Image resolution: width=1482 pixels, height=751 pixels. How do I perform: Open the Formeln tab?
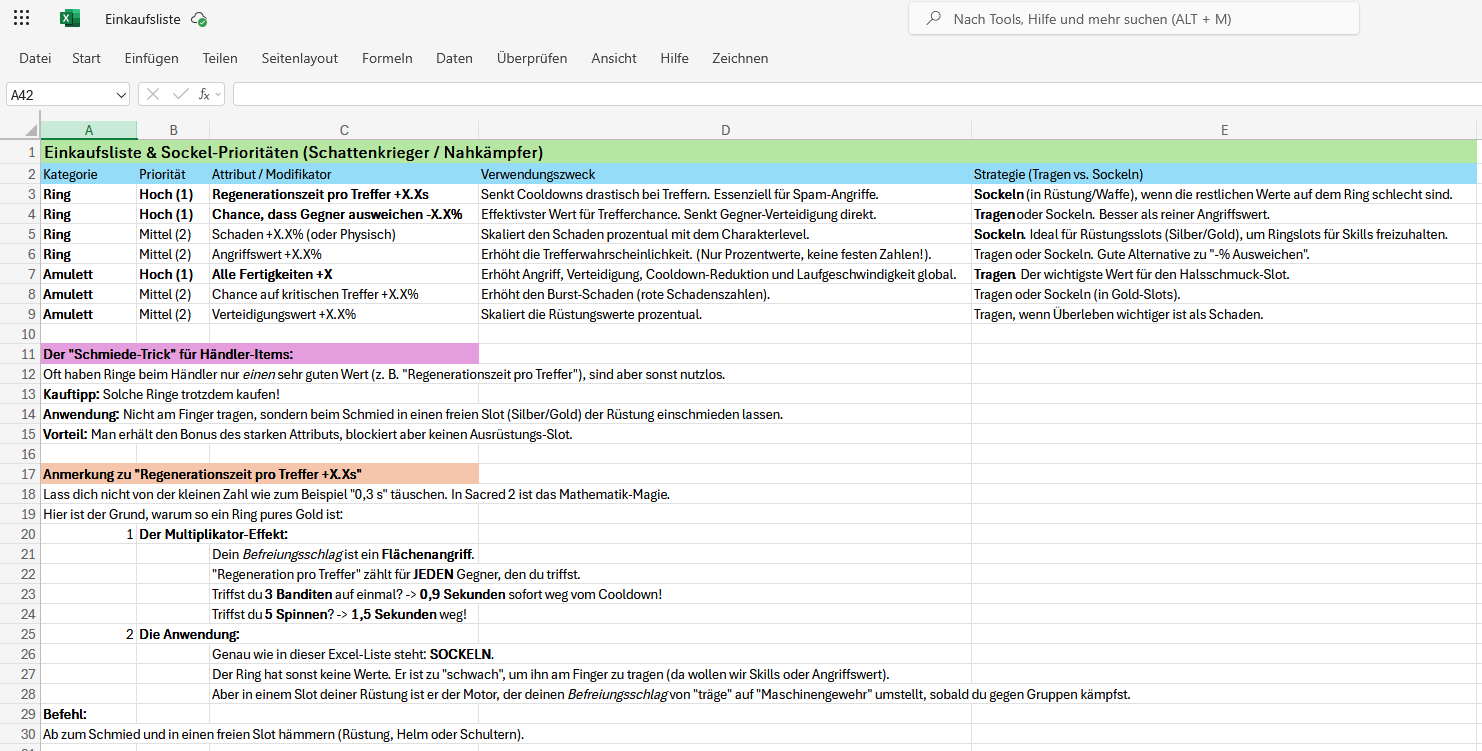click(x=387, y=58)
